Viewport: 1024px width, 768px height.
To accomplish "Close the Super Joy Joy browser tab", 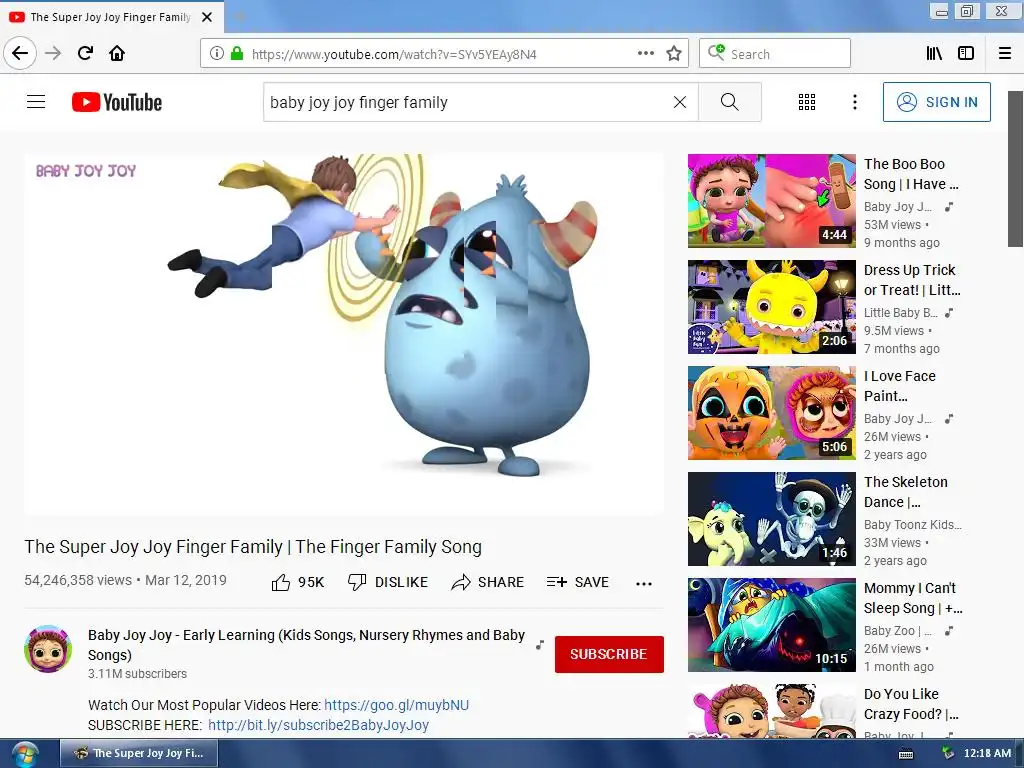I will click(207, 17).
